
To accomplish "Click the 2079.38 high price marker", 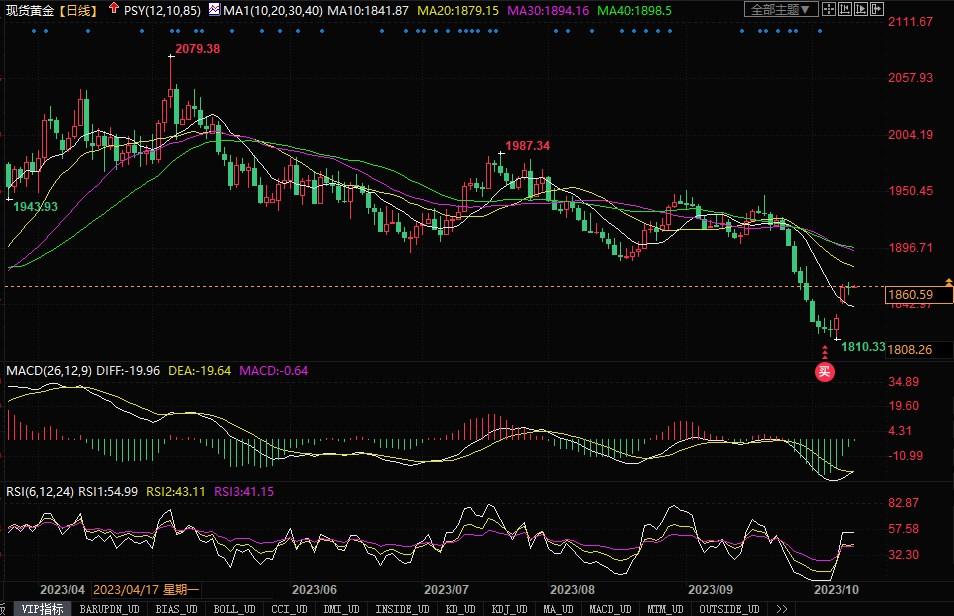I will click(197, 48).
